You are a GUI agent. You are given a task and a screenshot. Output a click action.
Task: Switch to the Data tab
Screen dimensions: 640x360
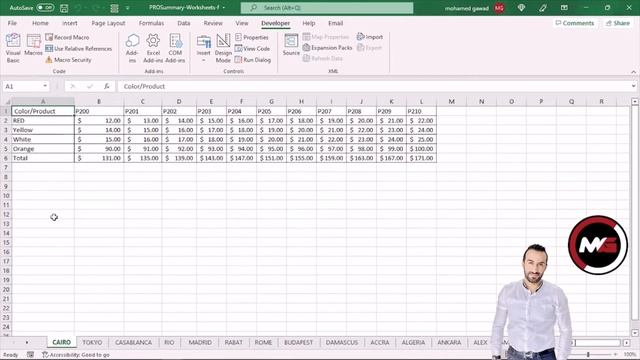(184, 23)
